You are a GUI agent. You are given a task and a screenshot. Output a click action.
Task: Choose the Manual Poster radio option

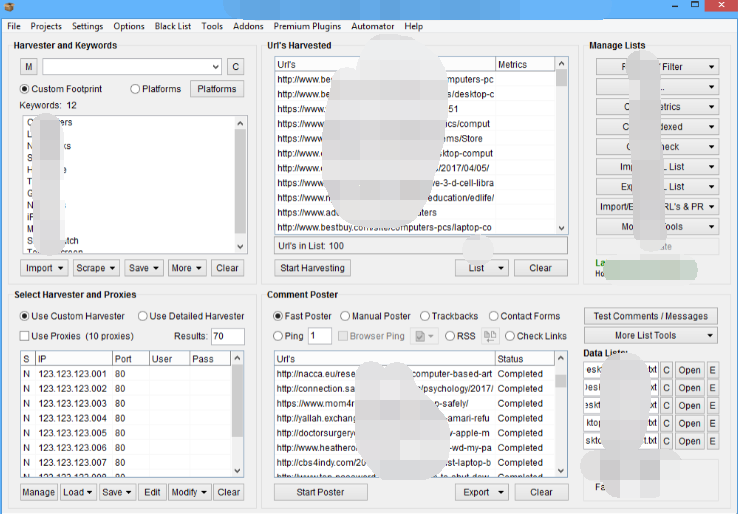345,316
